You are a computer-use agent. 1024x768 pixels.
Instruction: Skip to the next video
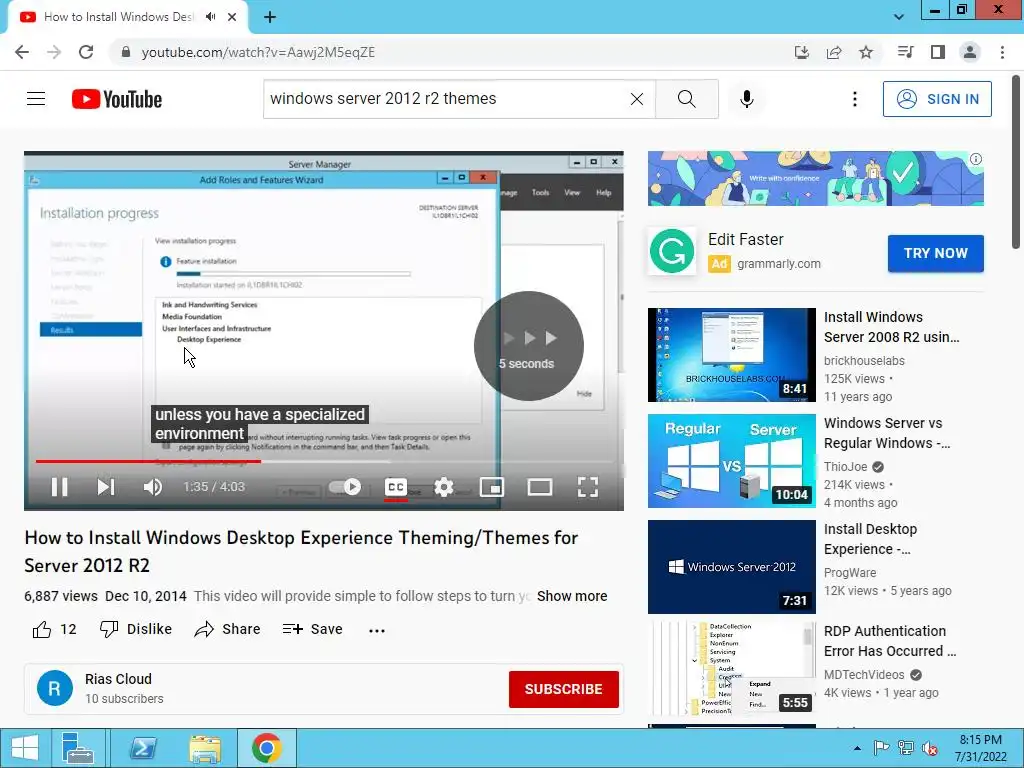106,487
